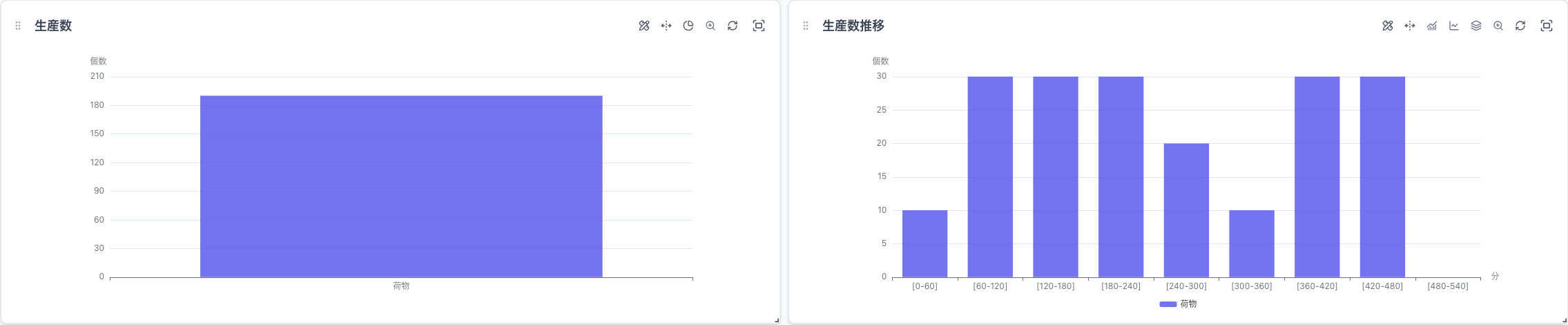Refresh the 生産数 chart data

(733, 26)
